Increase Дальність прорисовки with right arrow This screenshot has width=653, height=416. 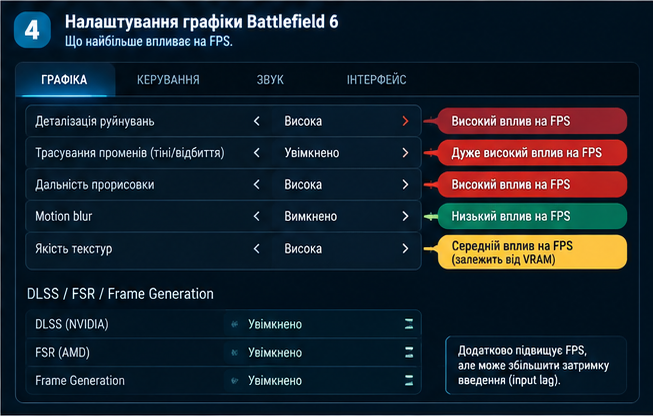(x=405, y=184)
